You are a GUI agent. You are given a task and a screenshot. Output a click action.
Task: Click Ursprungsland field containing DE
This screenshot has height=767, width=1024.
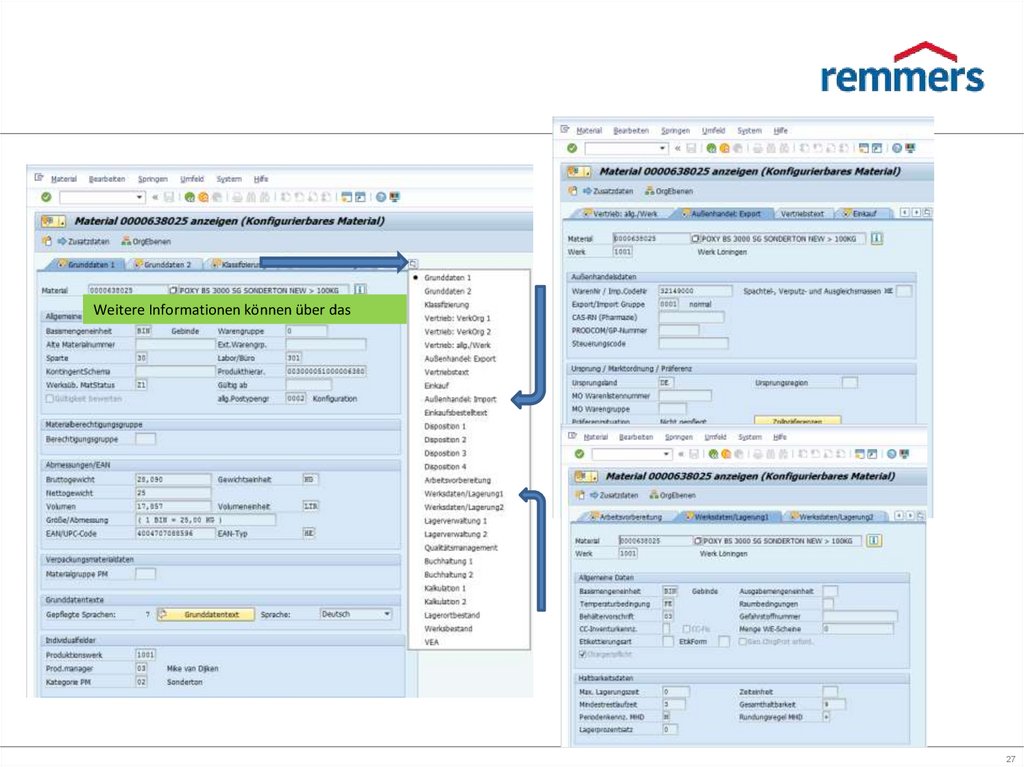(x=665, y=383)
